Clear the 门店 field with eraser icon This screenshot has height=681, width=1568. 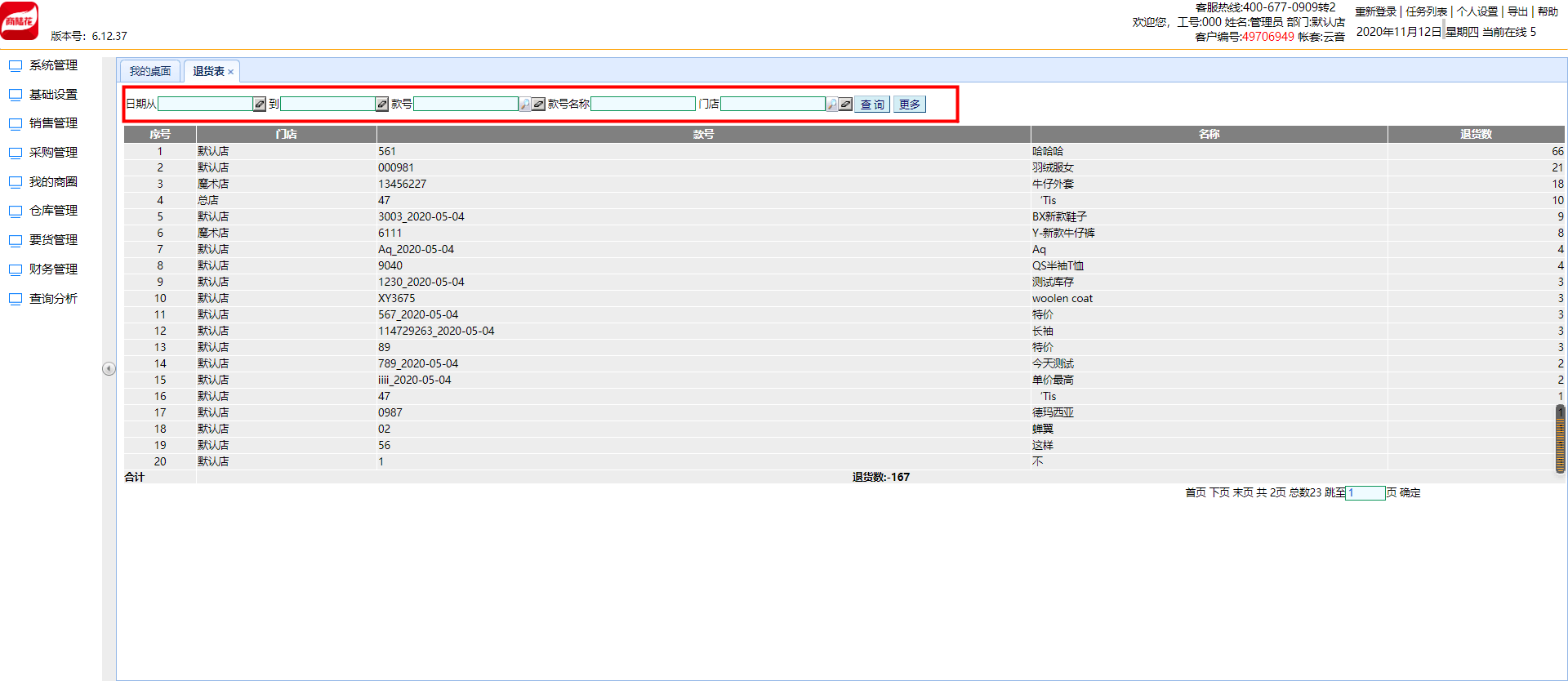click(845, 104)
